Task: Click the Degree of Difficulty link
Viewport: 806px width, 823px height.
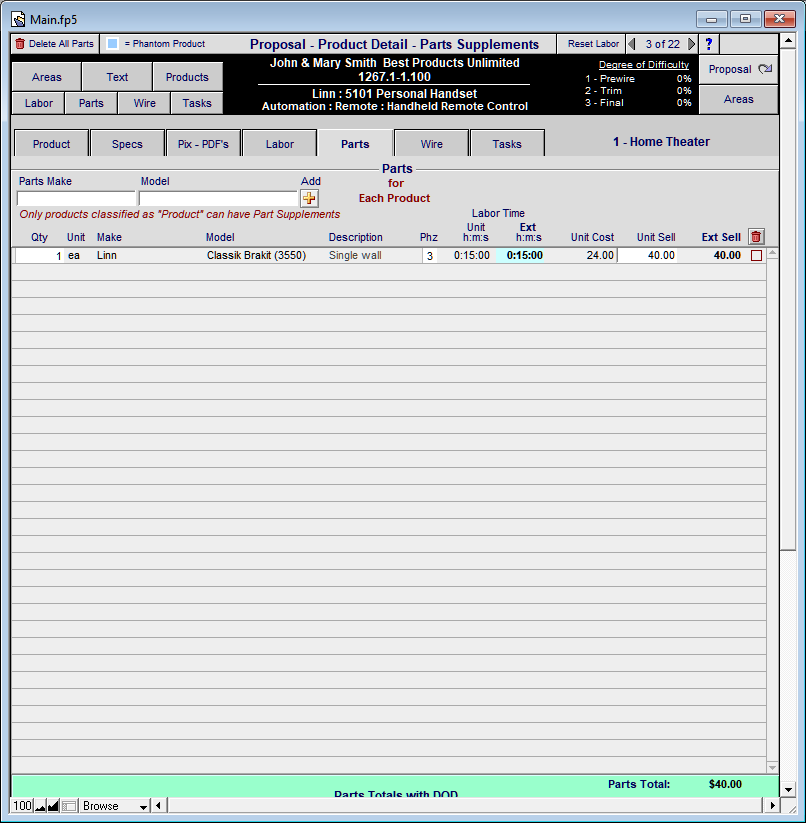Action: tap(644, 65)
